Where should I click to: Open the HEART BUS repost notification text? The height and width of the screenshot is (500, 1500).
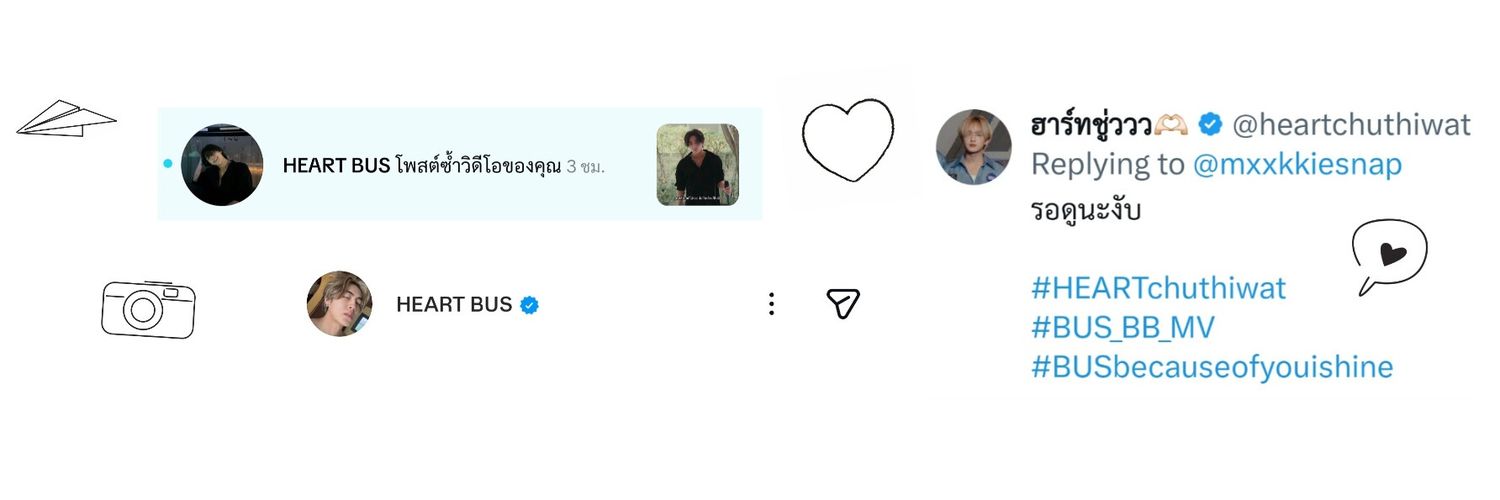tap(444, 166)
